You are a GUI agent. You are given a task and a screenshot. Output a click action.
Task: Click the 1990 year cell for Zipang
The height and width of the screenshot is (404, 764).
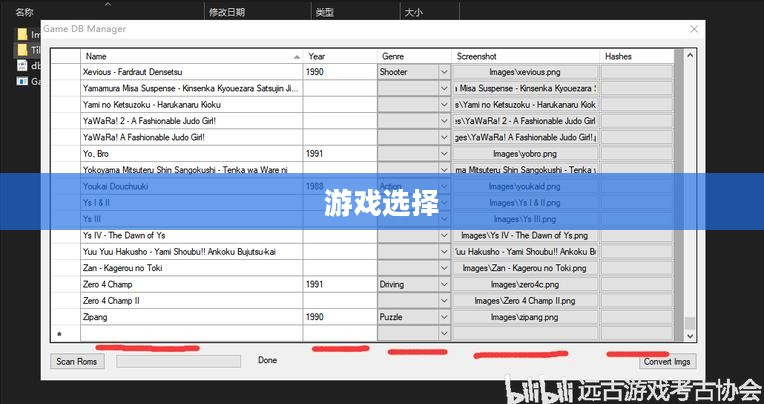(x=340, y=317)
